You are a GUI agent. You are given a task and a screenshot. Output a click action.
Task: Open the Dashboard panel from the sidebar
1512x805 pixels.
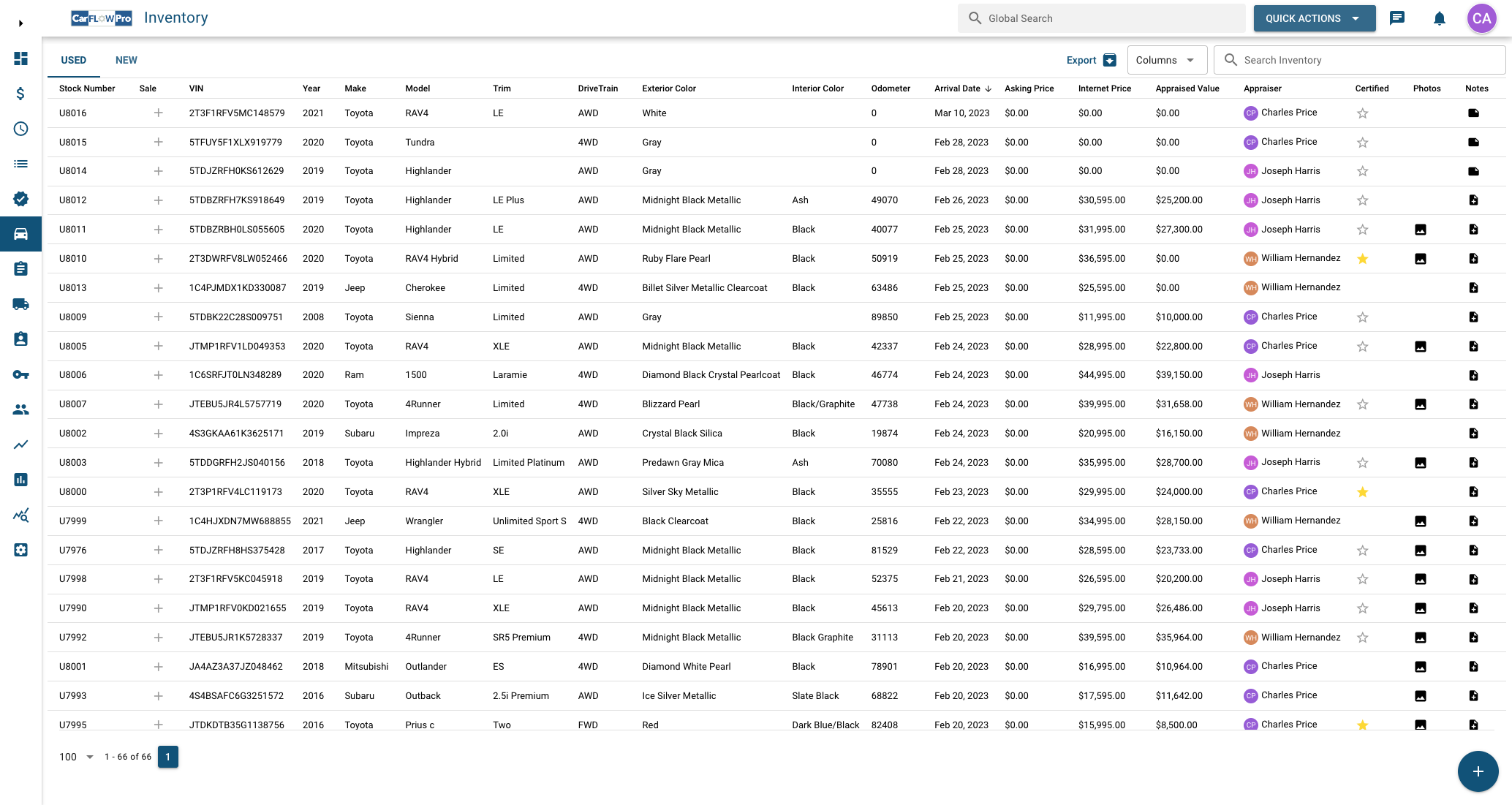tap(20, 58)
